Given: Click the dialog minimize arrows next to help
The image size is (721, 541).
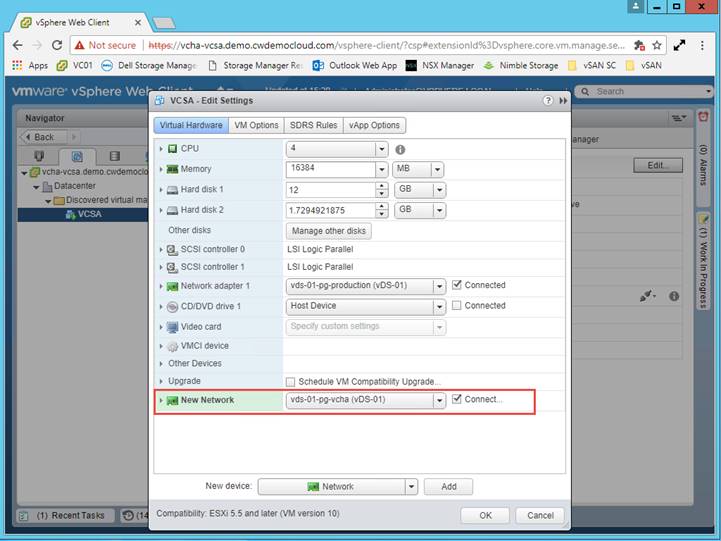Looking at the screenshot, I should (563, 101).
